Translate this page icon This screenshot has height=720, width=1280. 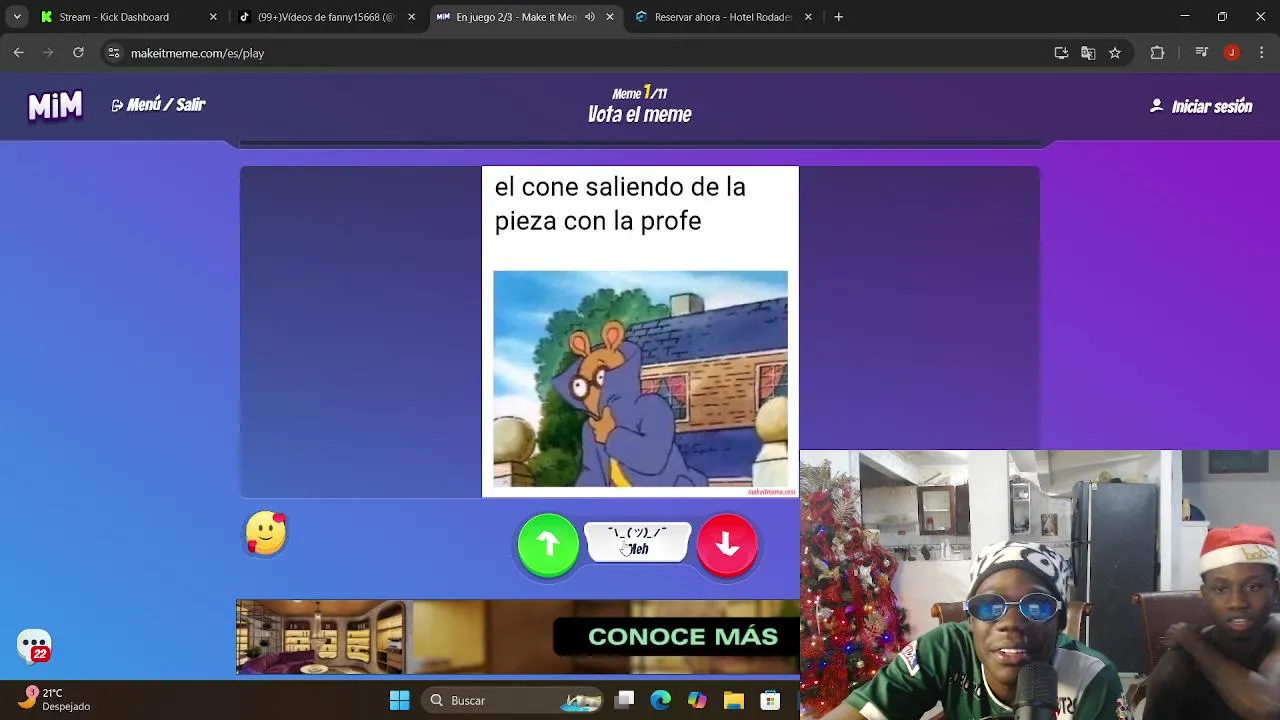(x=1088, y=53)
